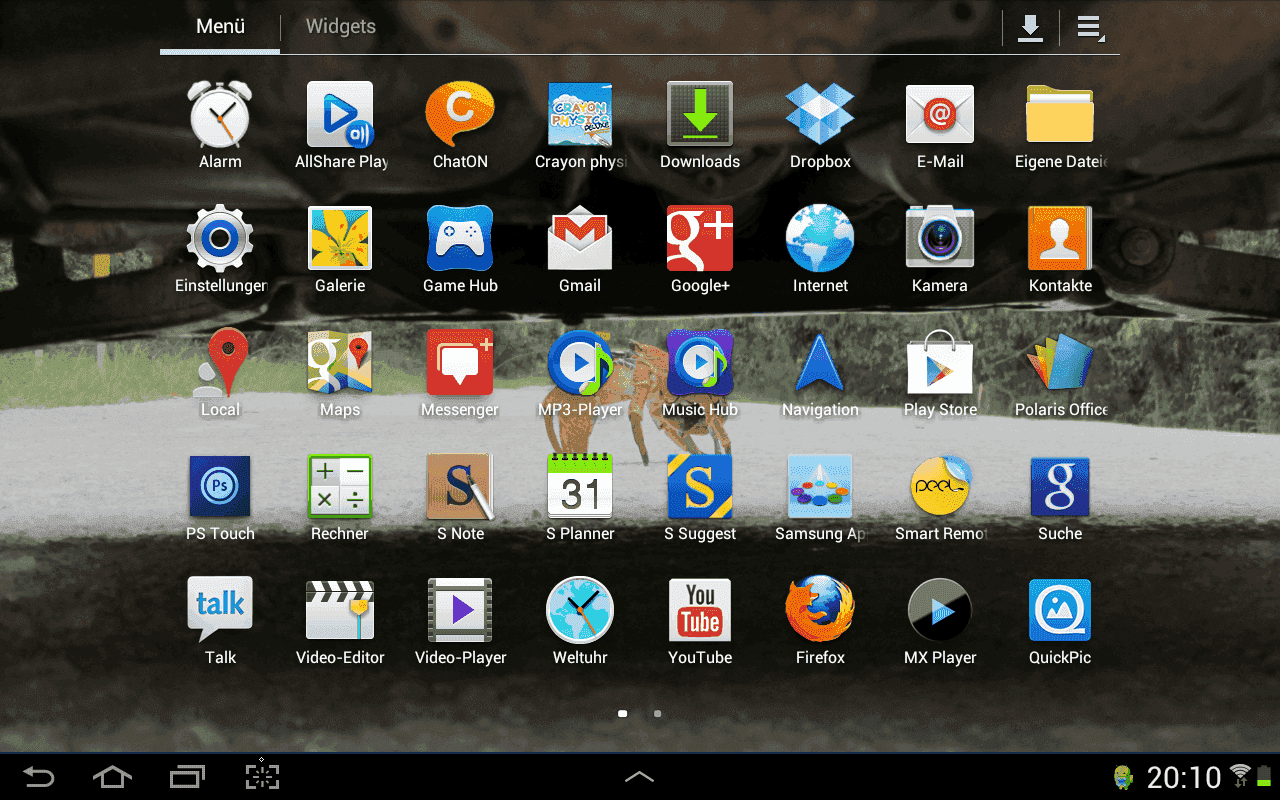Launch Dropbox
Image resolution: width=1280 pixels, height=800 pixels.
pos(820,126)
